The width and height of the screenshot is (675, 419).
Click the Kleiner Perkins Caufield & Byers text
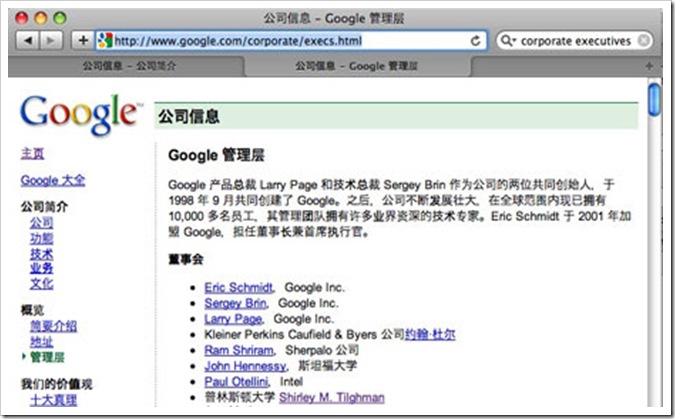291,334
